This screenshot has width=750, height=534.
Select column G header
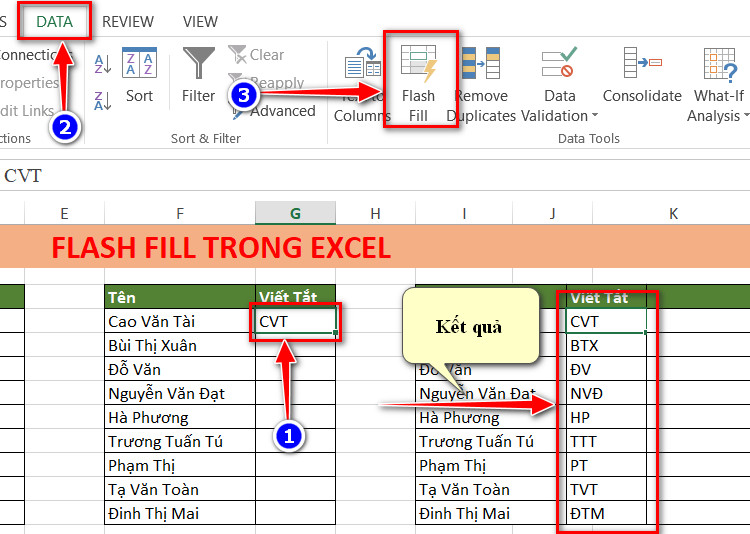tap(296, 213)
